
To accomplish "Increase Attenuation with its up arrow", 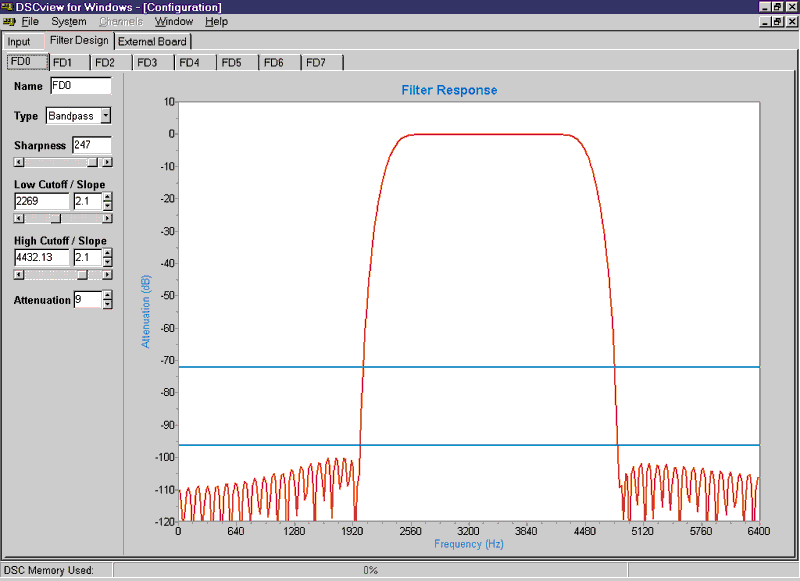I will coord(108,295).
